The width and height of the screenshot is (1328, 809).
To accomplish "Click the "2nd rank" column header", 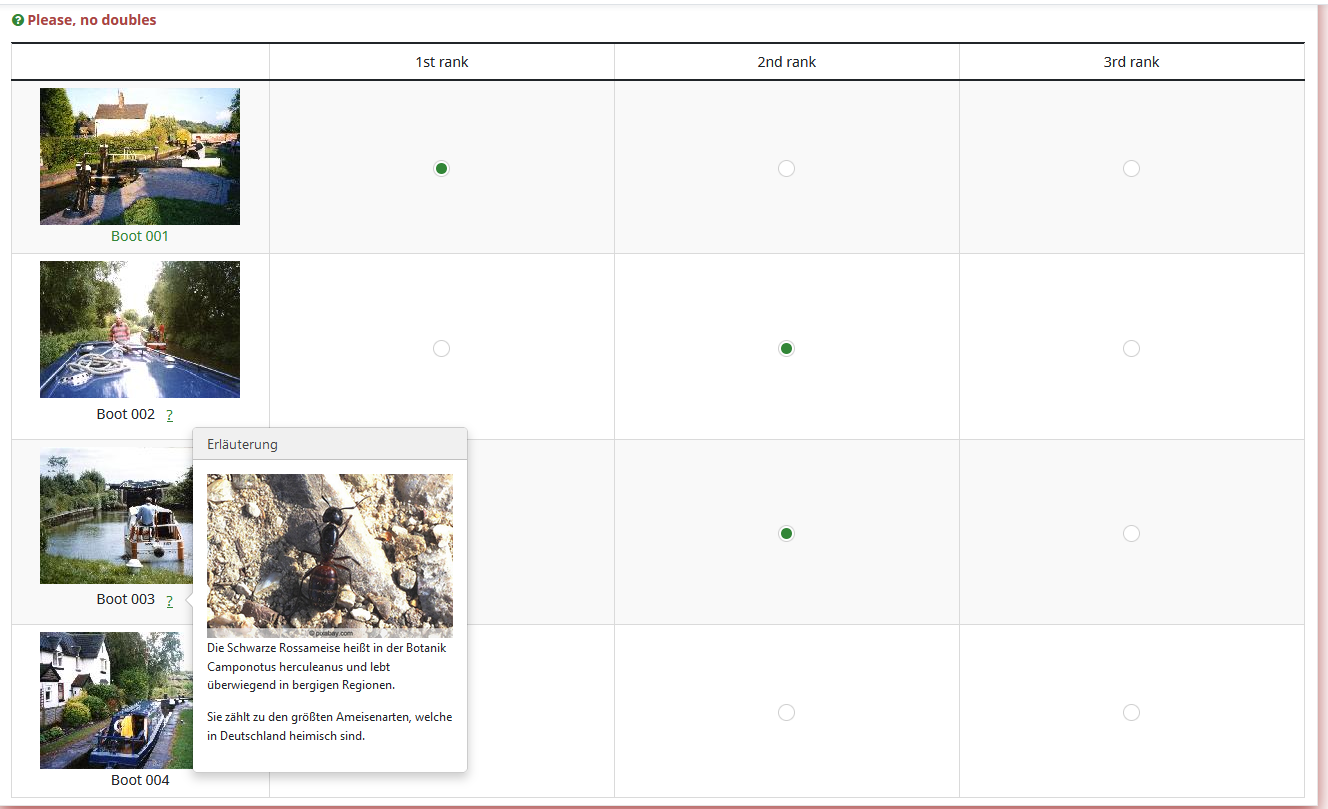I will pyautogui.click(x=786, y=62).
